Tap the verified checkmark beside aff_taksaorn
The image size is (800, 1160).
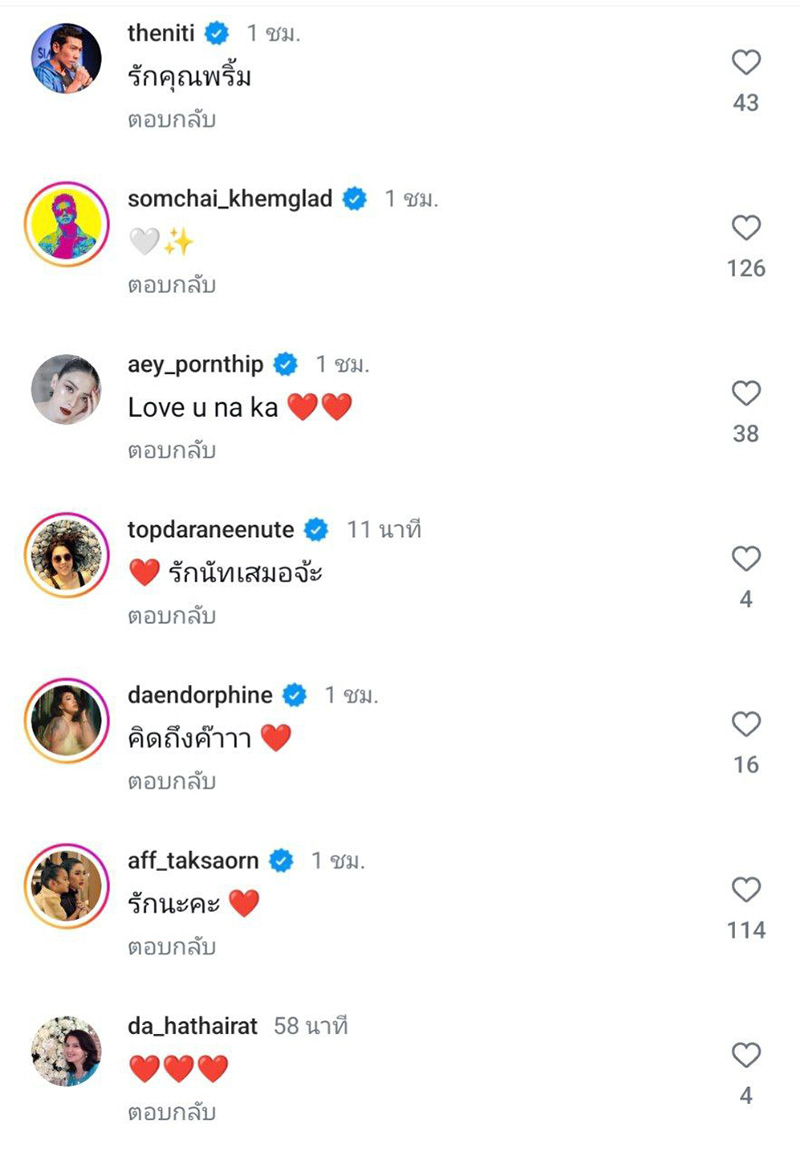280,860
